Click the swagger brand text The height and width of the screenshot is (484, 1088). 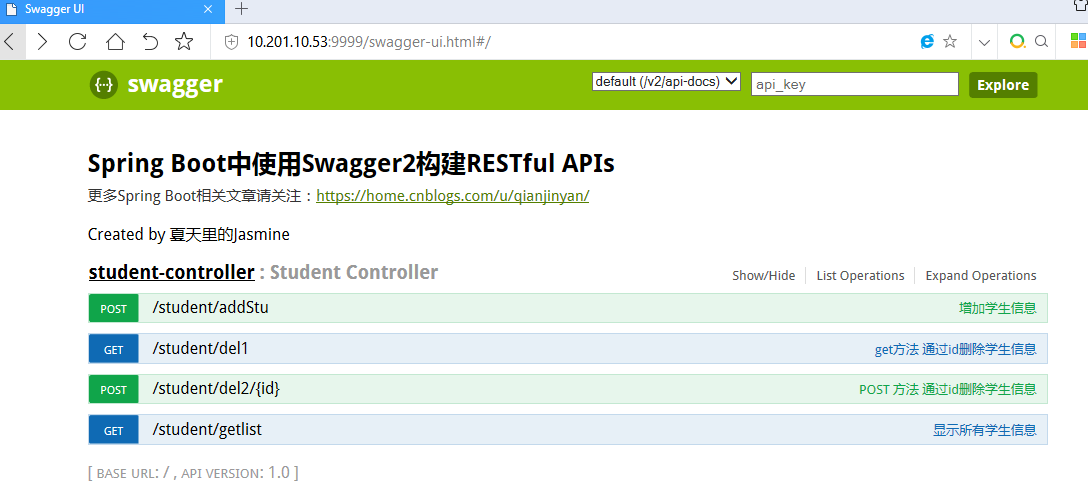[175, 85]
